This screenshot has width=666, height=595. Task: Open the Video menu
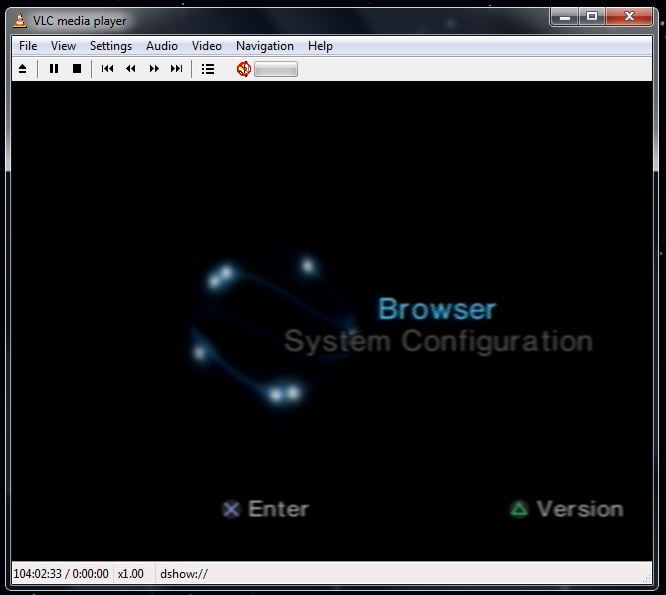(207, 46)
